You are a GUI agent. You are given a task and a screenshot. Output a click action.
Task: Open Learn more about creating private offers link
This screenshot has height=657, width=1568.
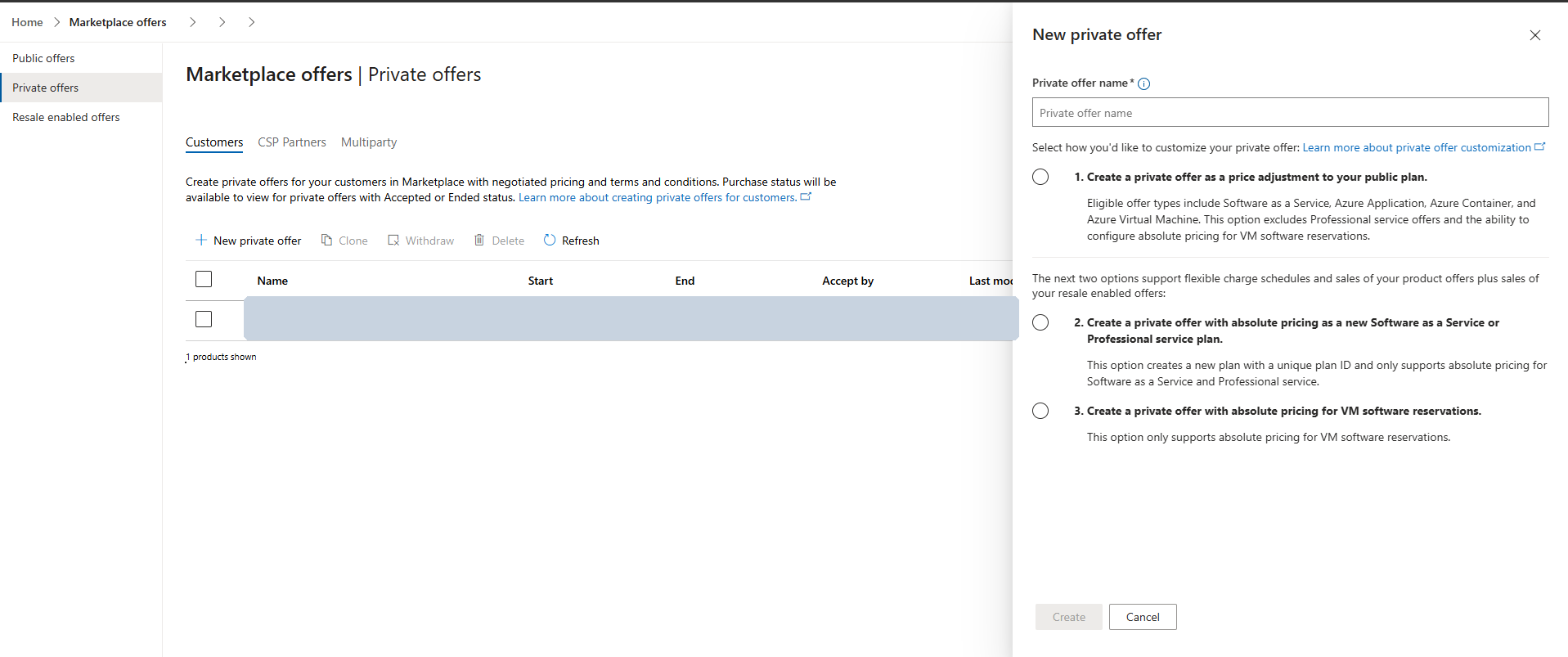pyautogui.click(x=658, y=197)
